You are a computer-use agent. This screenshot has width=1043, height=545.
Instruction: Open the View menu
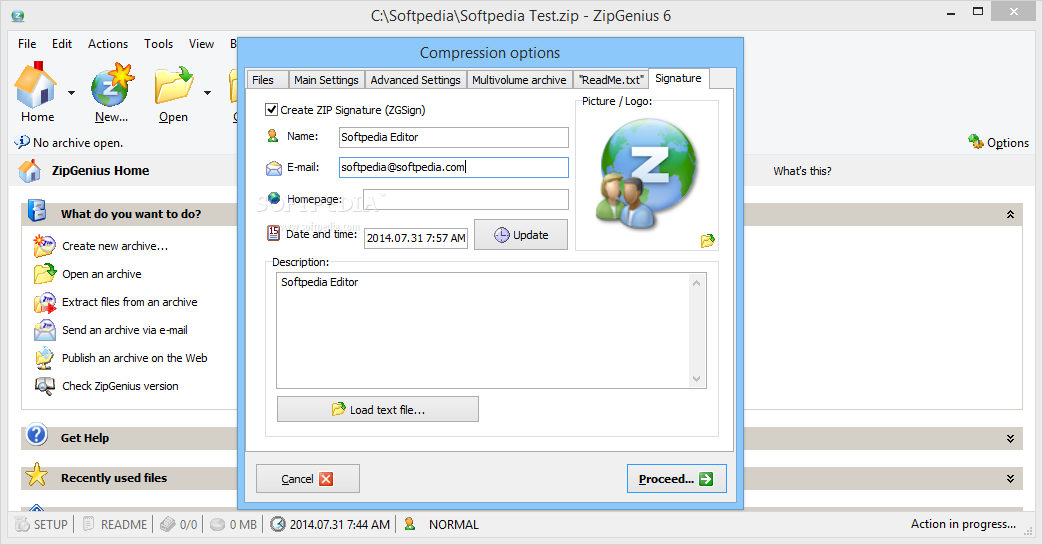tap(201, 44)
